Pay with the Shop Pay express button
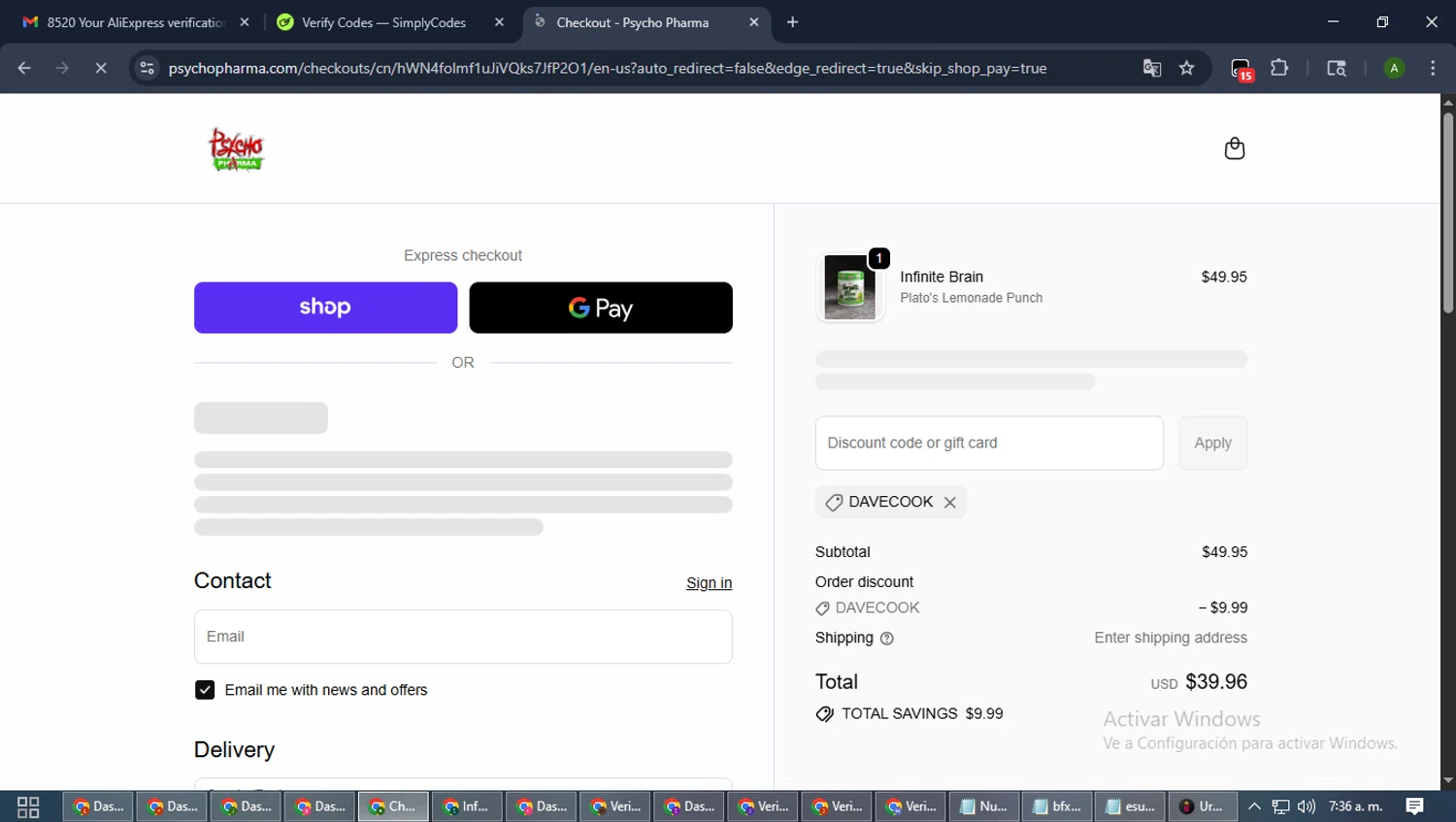1456x822 pixels. pos(325,308)
